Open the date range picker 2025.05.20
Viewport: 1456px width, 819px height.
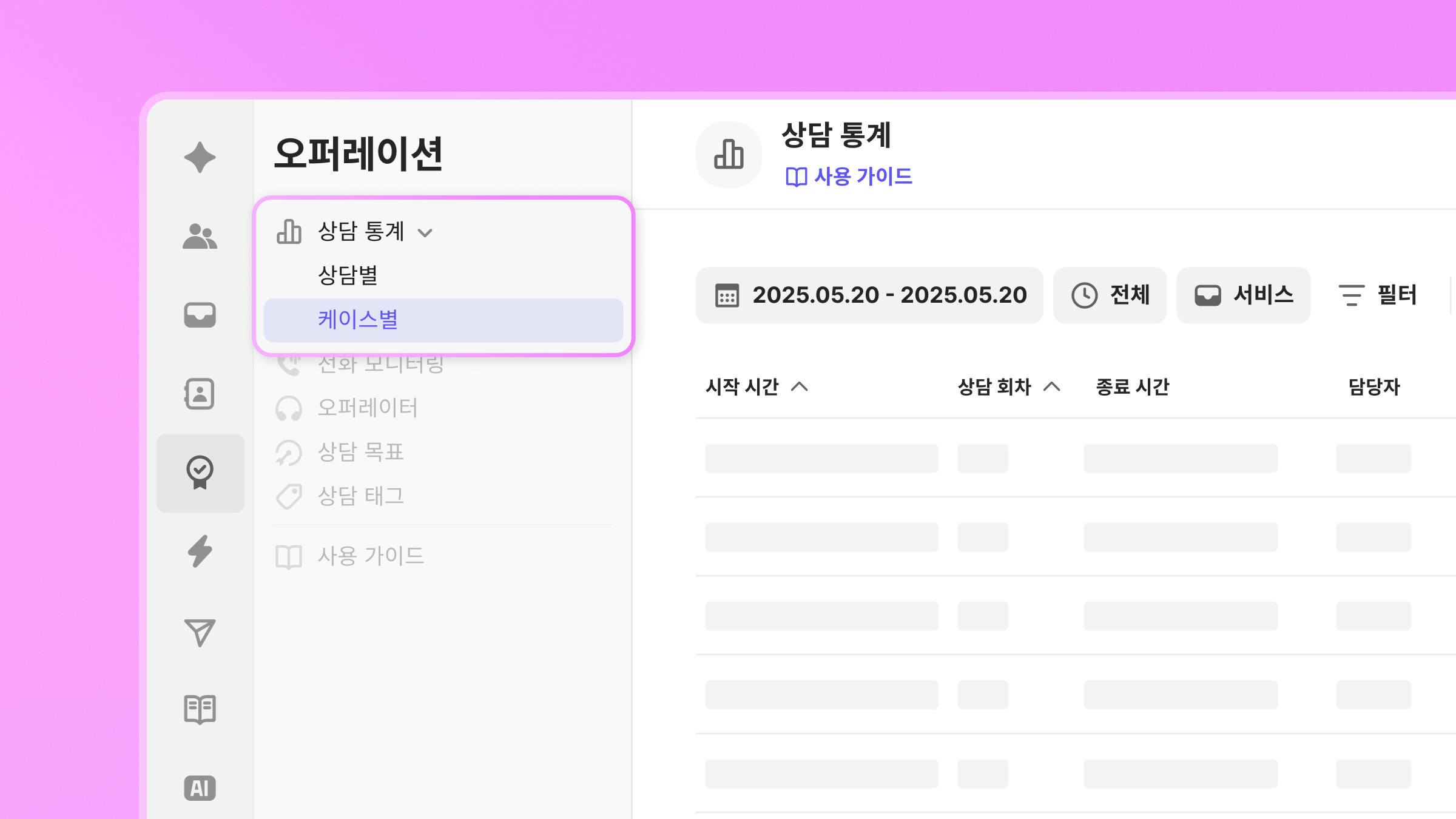coord(869,295)
